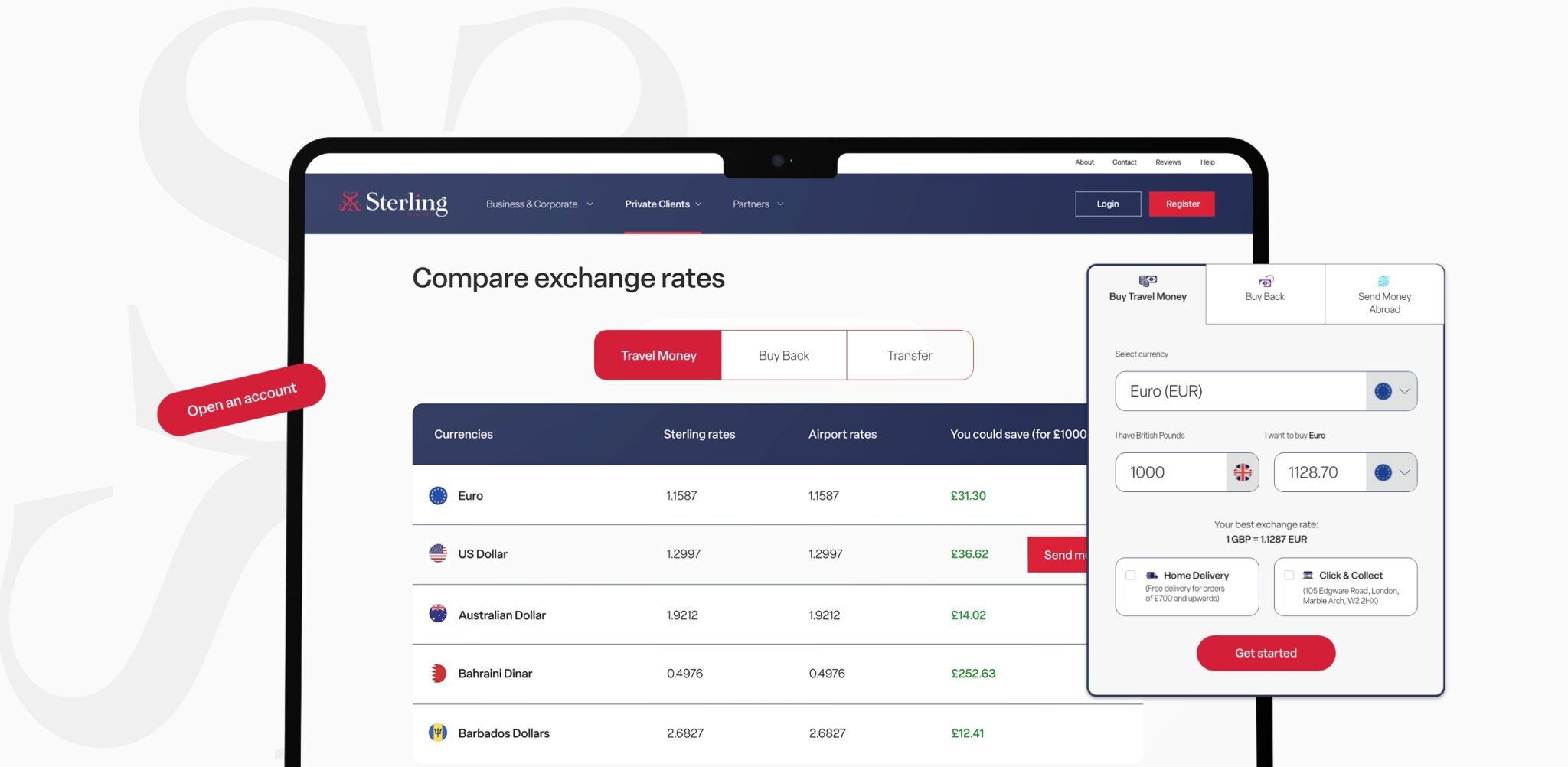Click the Click & Collect store icon
Image resolution: width=1568 pixels, height=767 pixels.
(x=1308, y=576)
